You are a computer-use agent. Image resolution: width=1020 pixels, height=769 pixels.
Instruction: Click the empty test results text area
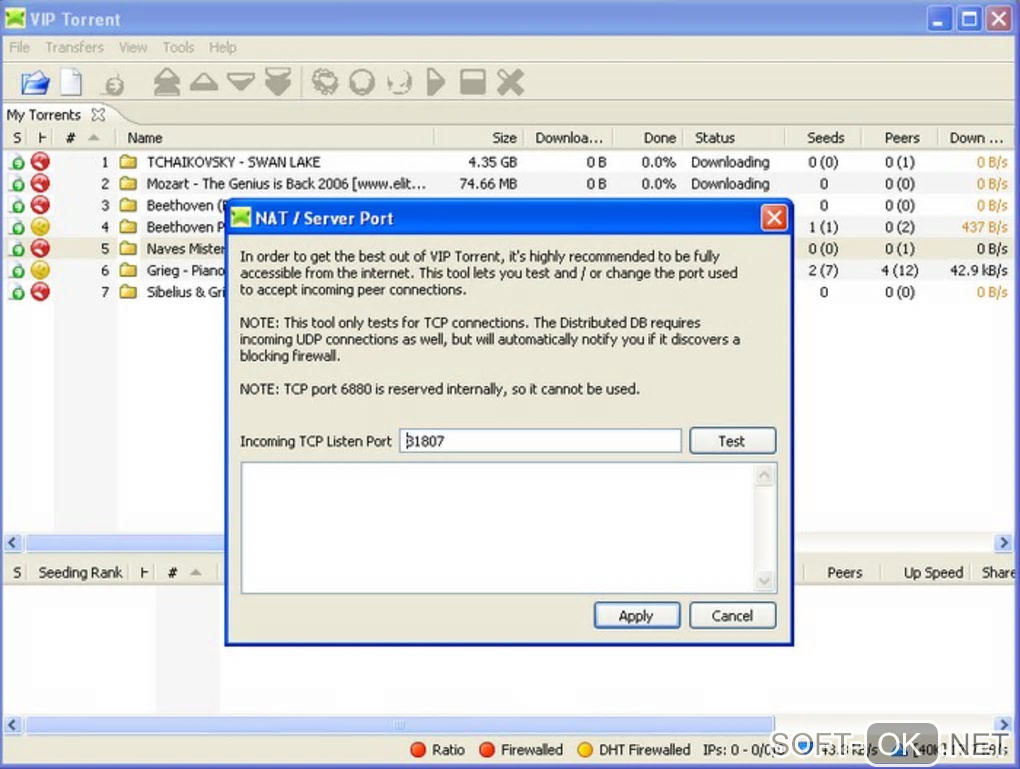click(498, 528)
